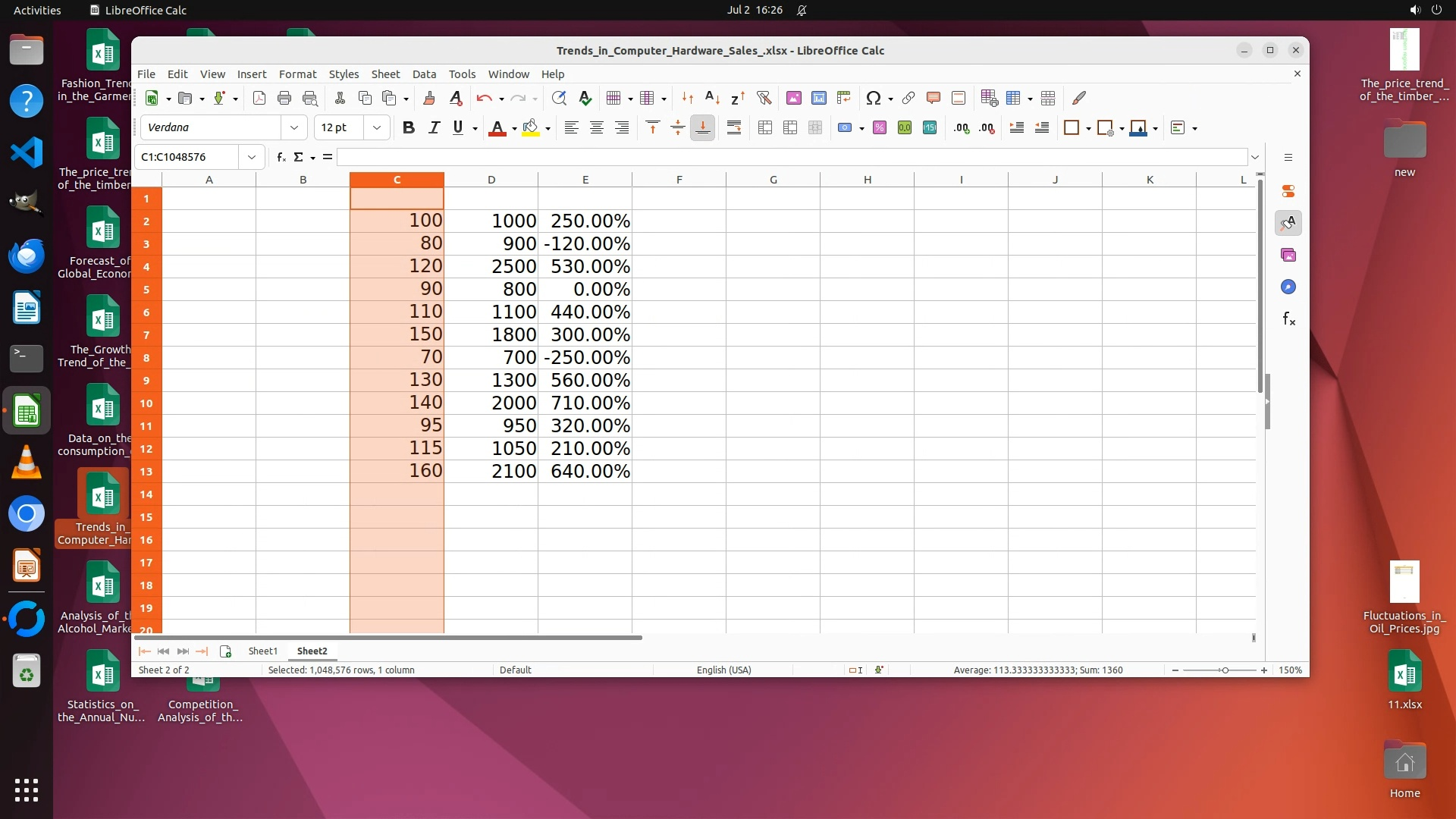Open the Verdana font name dropdown

click(x=293, y=128)
